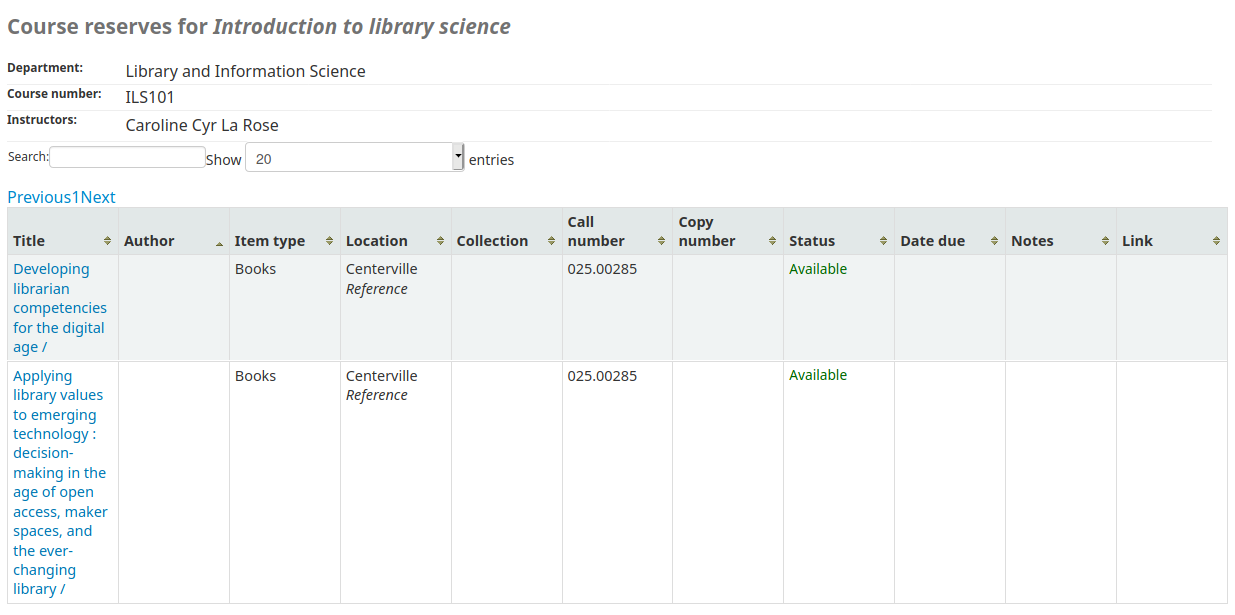
Task: Select page 1 in pagination
Action: [76, 197]
